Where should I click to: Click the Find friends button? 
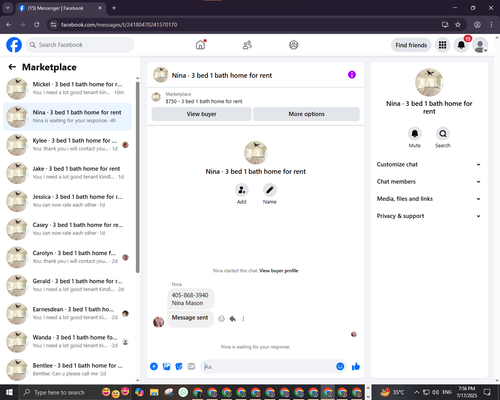coord(411,45)
